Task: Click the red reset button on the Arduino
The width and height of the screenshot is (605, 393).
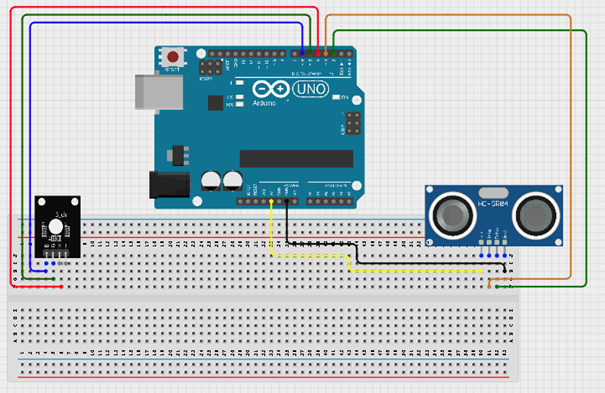Action: coord(172,57)
